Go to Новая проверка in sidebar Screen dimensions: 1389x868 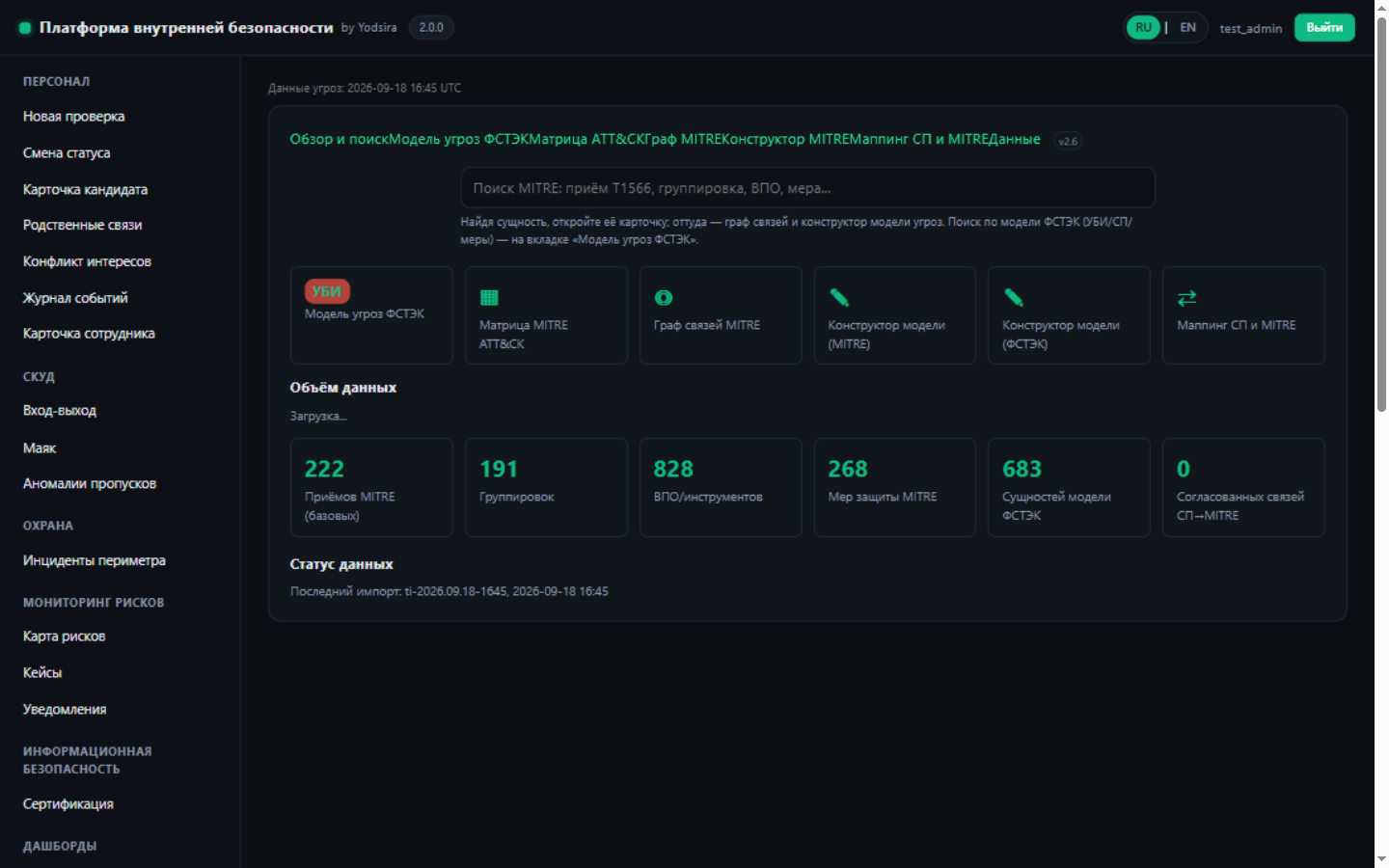pos(74,117)
